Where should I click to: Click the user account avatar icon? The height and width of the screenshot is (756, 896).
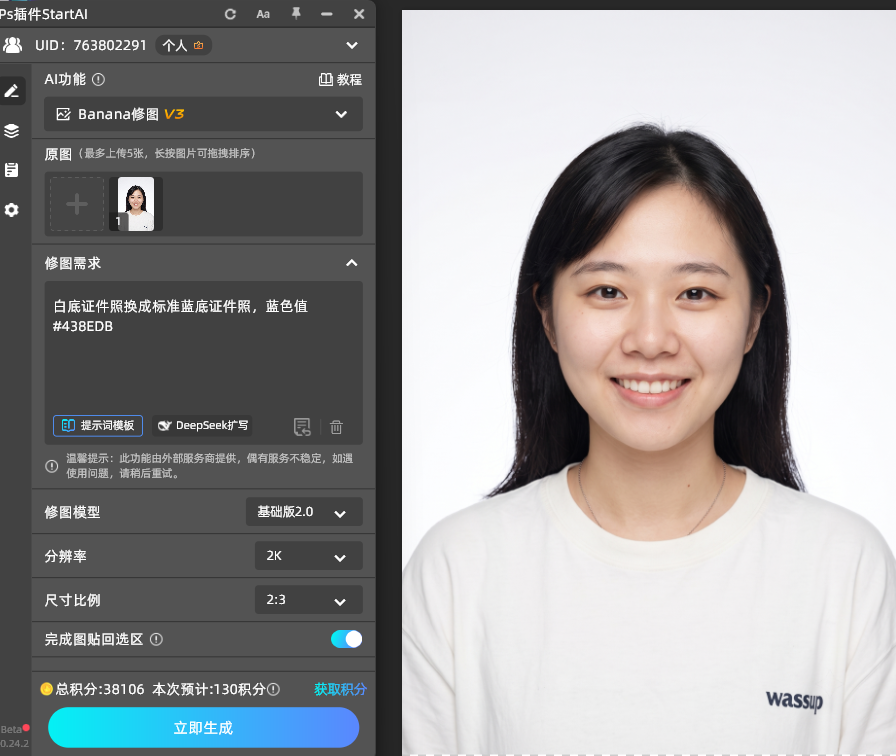(13, 45)
